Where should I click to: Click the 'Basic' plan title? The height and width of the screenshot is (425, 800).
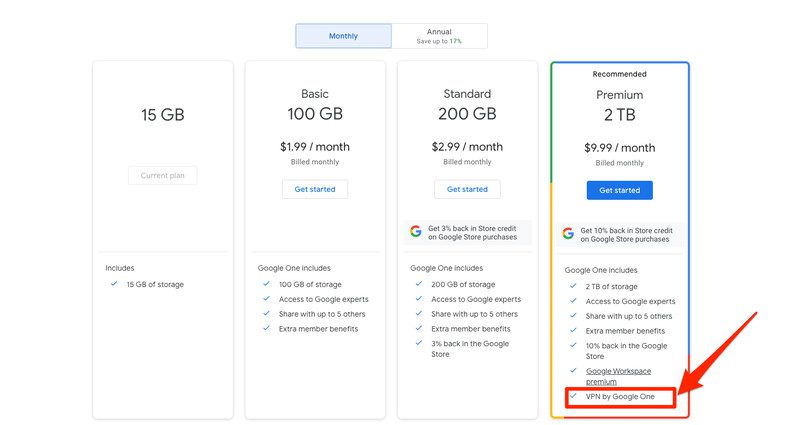click(x=315, y=94)
